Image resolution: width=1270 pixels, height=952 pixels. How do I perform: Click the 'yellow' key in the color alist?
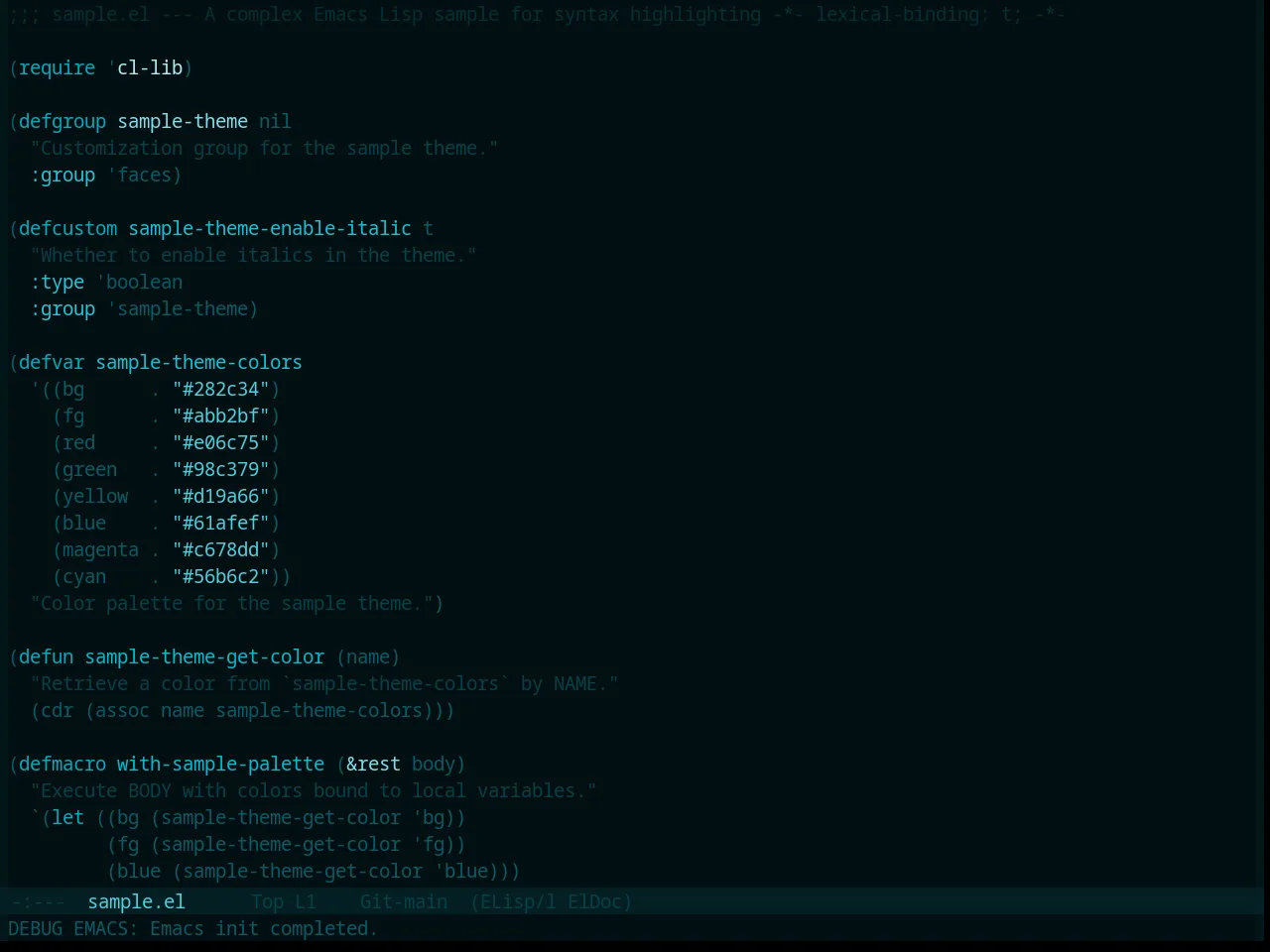point(95,496)
